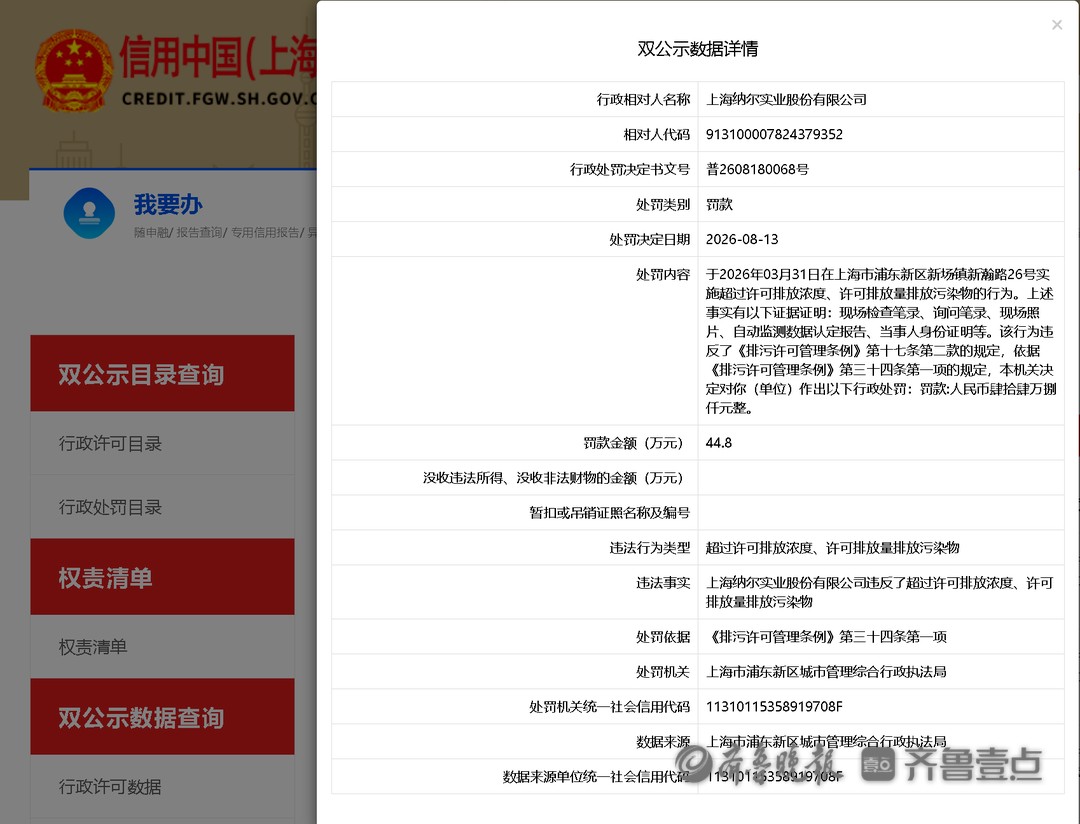This screenshot has width=1080, height=824.
Task: Click the blue 我要办 stamp icon
Action: 89,213
